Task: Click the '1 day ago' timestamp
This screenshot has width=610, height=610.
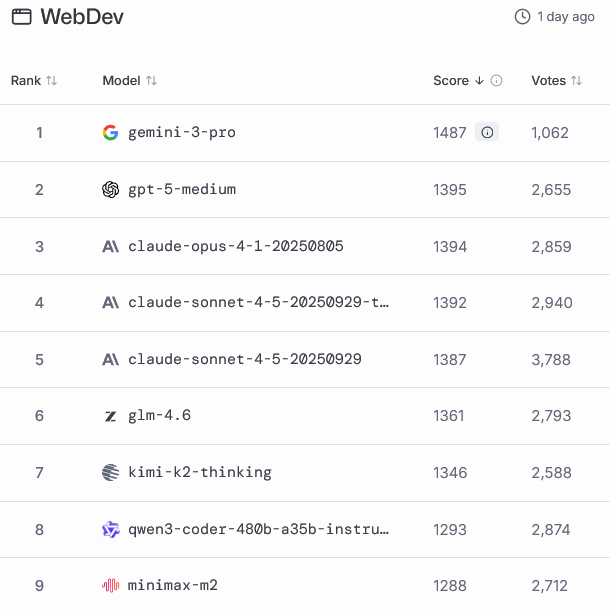Action: point(566,17)
